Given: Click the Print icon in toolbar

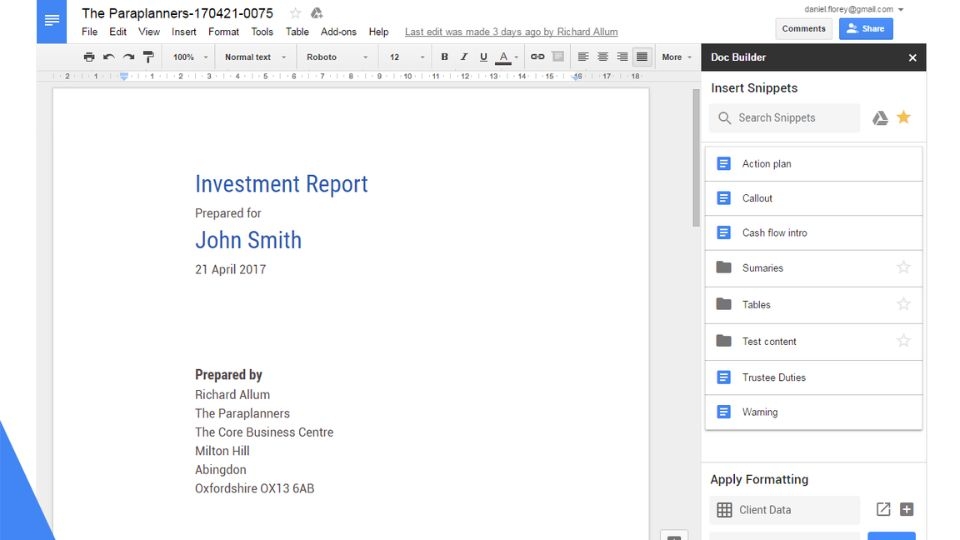Looking at the screenshot, I should pos(89,57).
